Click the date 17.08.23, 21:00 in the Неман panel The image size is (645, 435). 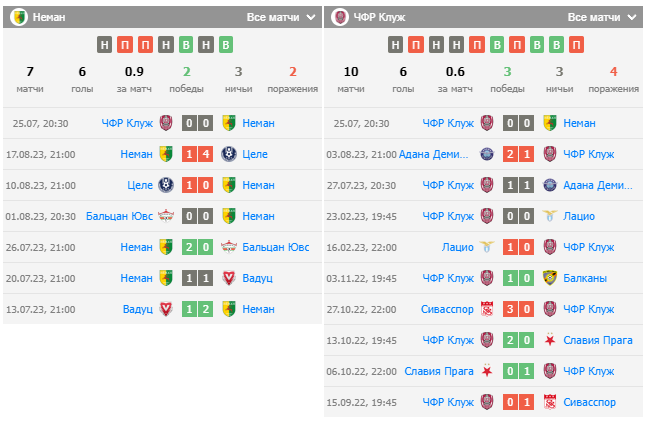point(40,155)
